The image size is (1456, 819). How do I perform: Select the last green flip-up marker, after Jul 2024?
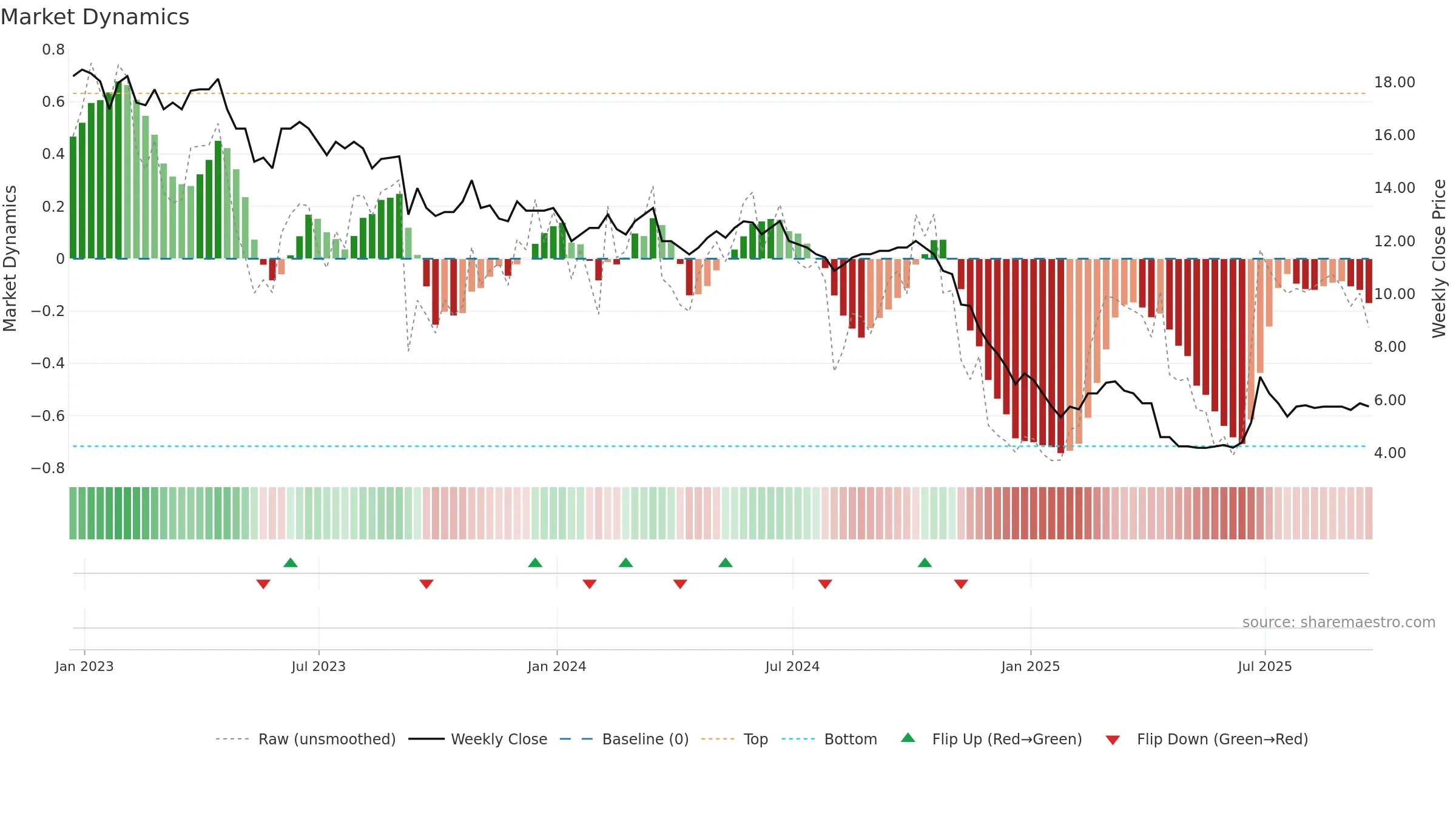[x=925, y=562]
